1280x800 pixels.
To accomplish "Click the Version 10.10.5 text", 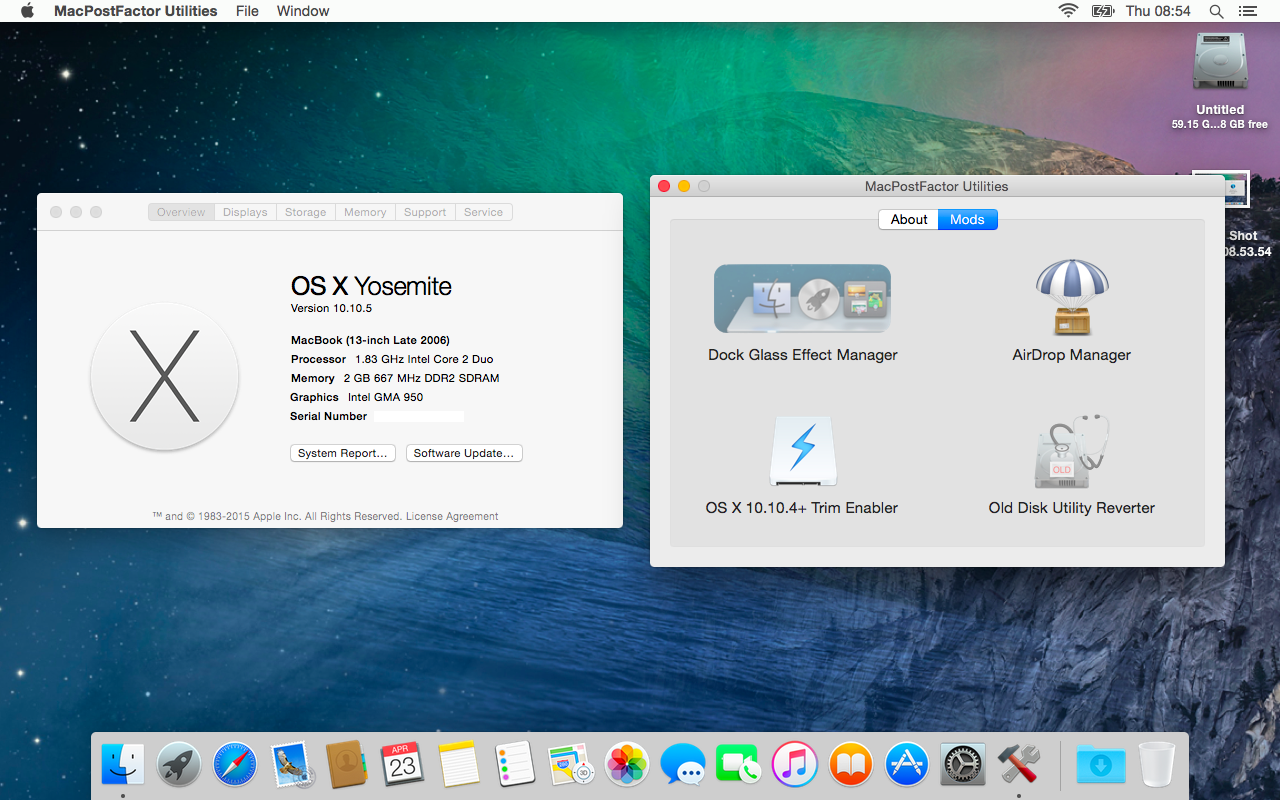I will (x=331, y=308).
